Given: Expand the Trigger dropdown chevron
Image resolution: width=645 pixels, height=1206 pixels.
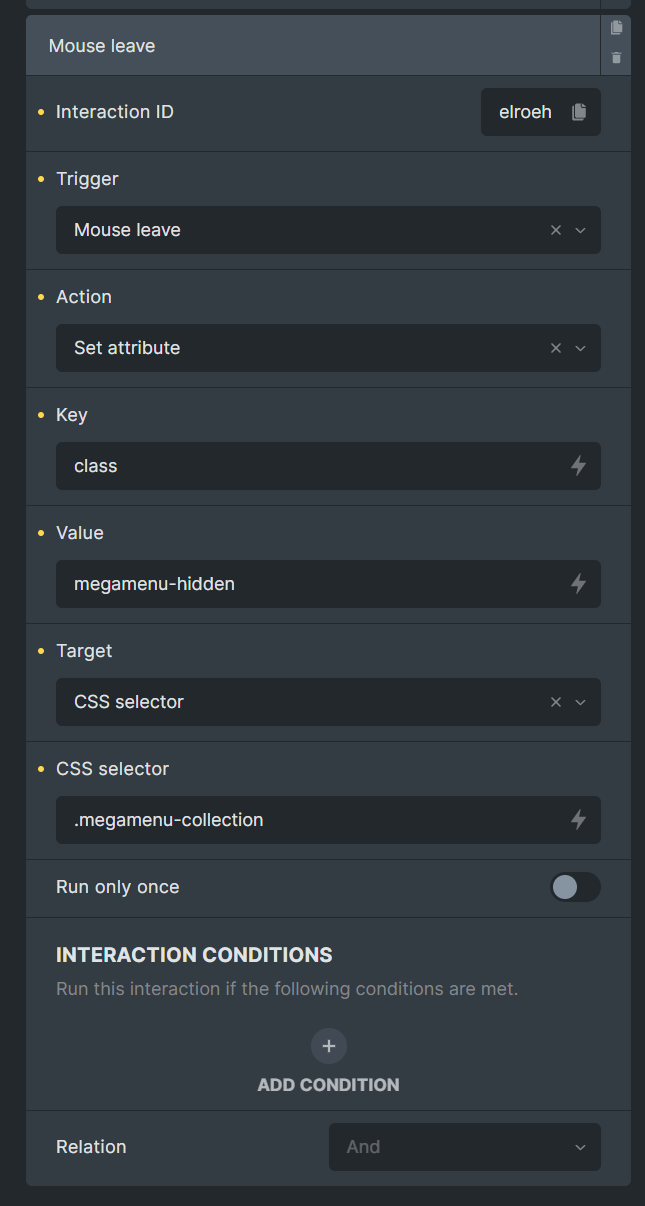Looking at the screenshot, I should pyautogui.click(x=581, y=230).
